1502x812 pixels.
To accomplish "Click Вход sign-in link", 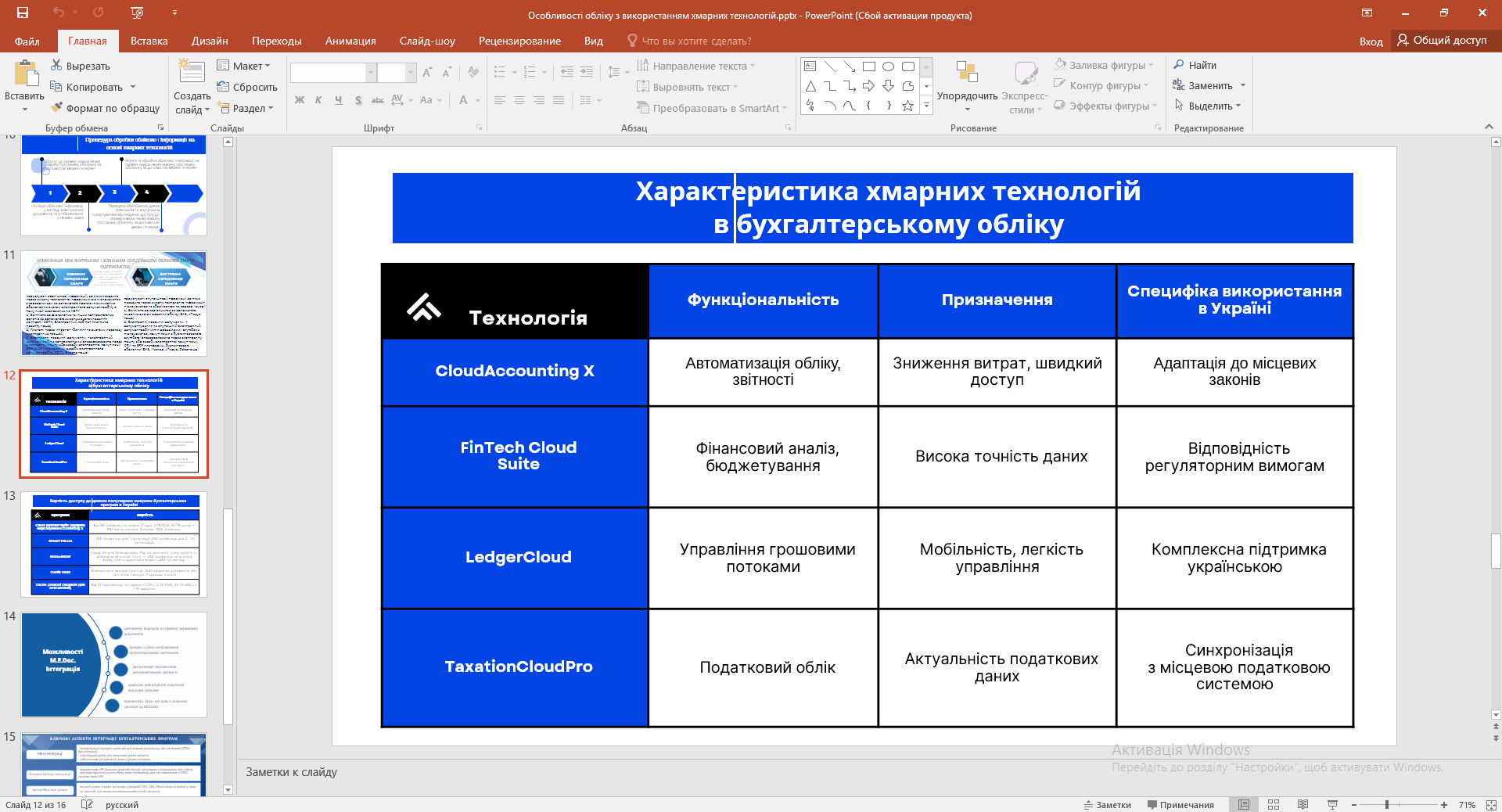I will click(x=1371, y=41).
